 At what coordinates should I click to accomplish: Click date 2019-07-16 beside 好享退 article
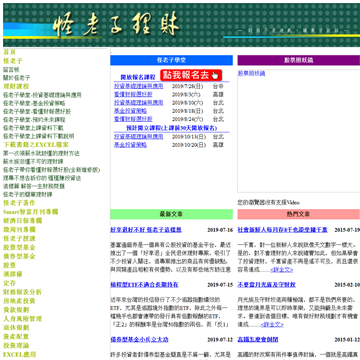[x=220, y=230]
